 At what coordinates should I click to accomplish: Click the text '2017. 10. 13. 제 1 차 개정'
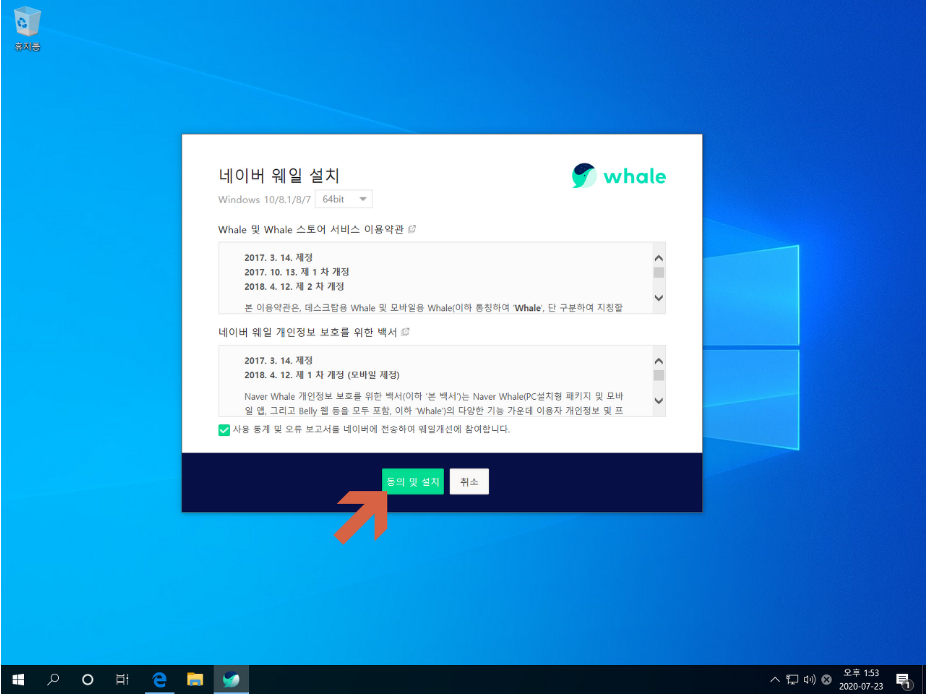pyautogui.click(x=296, y=272)
